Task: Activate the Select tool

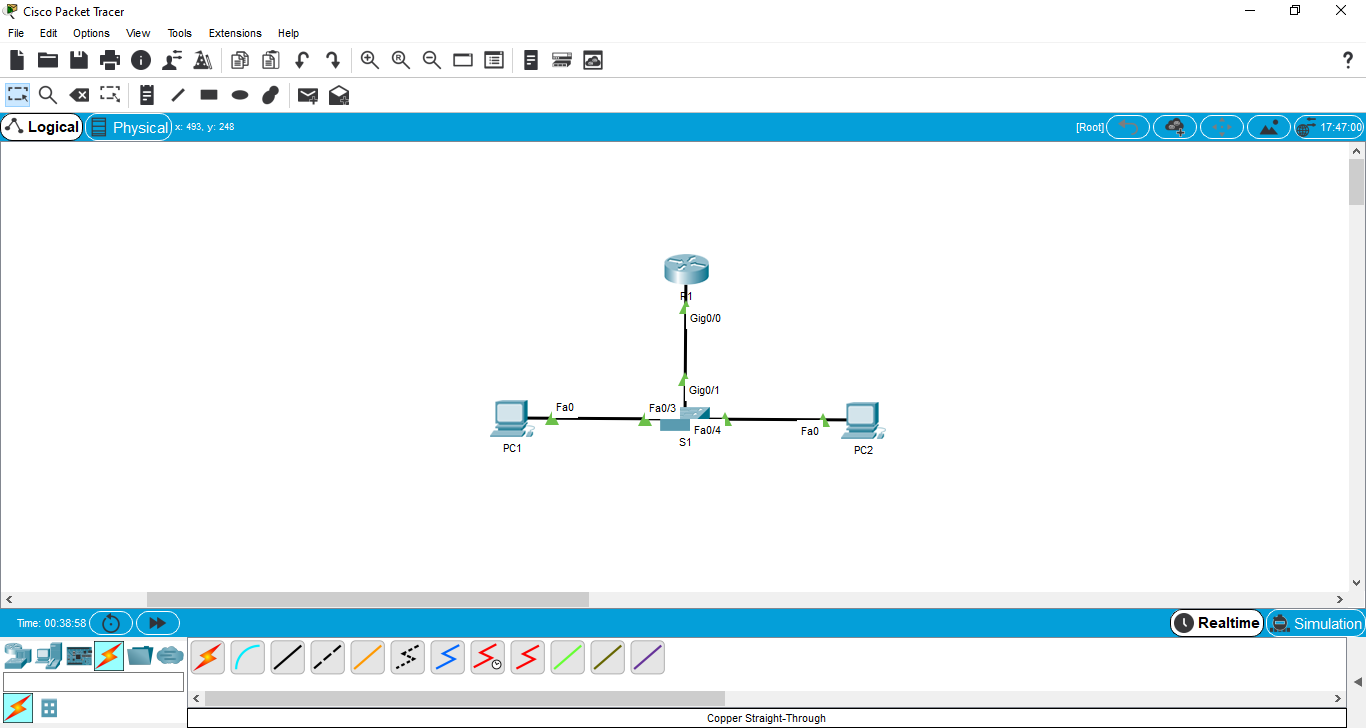Action: point(17,95)
